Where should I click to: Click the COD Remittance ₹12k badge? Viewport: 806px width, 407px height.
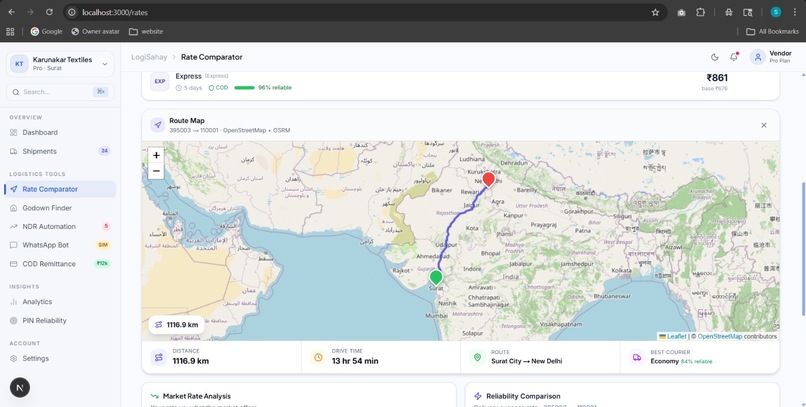(102, 264)
